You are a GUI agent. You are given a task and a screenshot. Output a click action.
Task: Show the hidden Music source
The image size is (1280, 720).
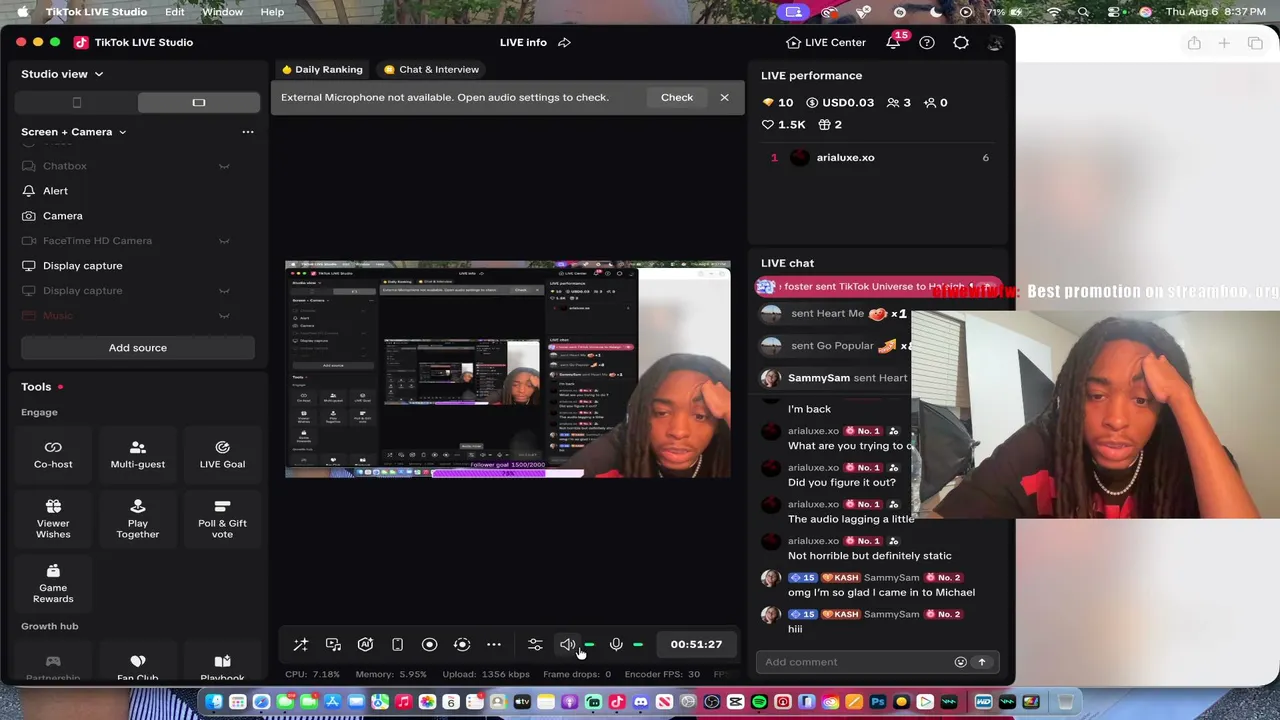tap(224, 316)
